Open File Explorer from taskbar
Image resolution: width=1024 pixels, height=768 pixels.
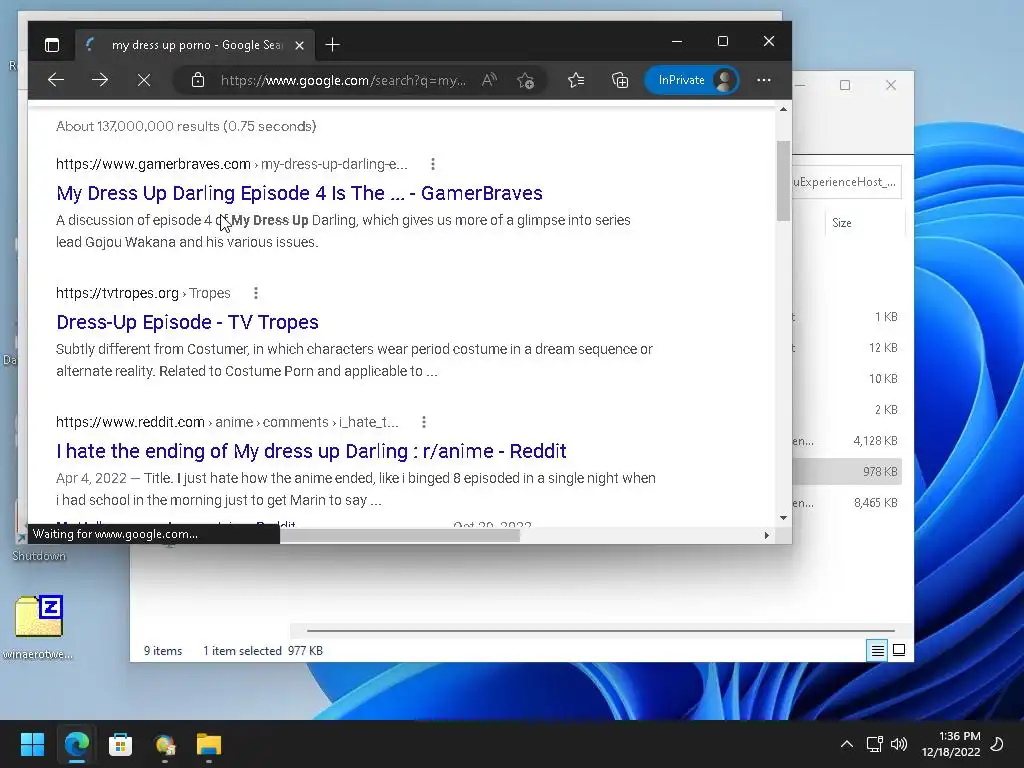click(209, 744)
